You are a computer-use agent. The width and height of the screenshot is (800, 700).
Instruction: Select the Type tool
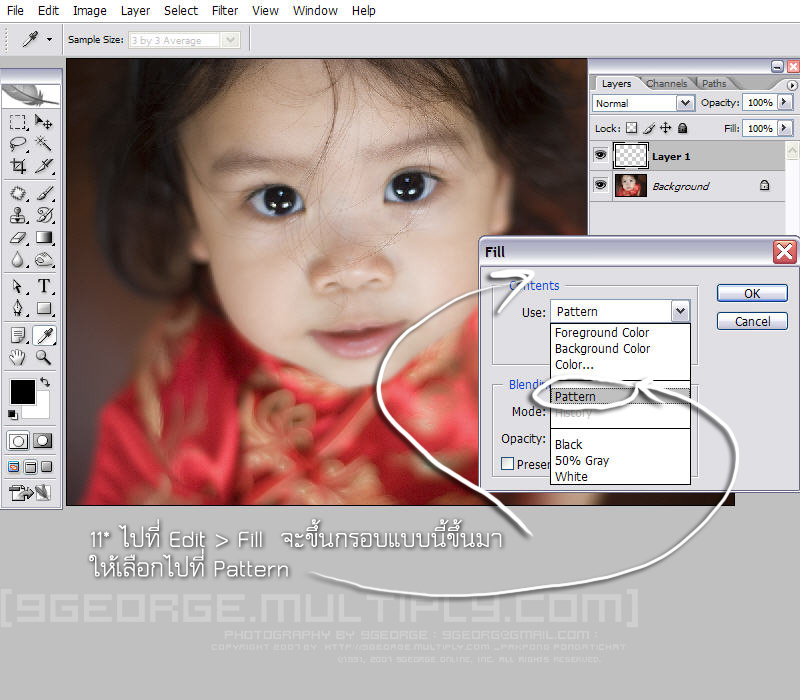click(43, 286)
